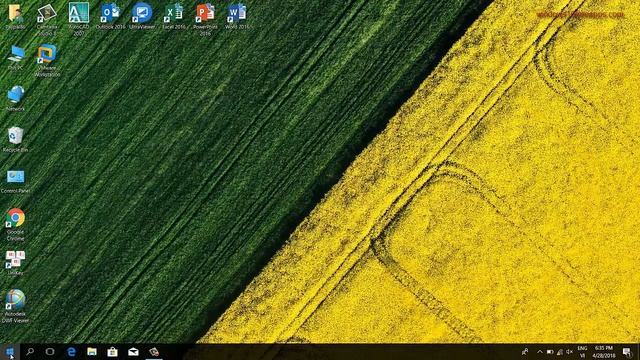Open the clock and date flyout
The height and width of the screenshot is (360, 640).
tap(604, 352)
